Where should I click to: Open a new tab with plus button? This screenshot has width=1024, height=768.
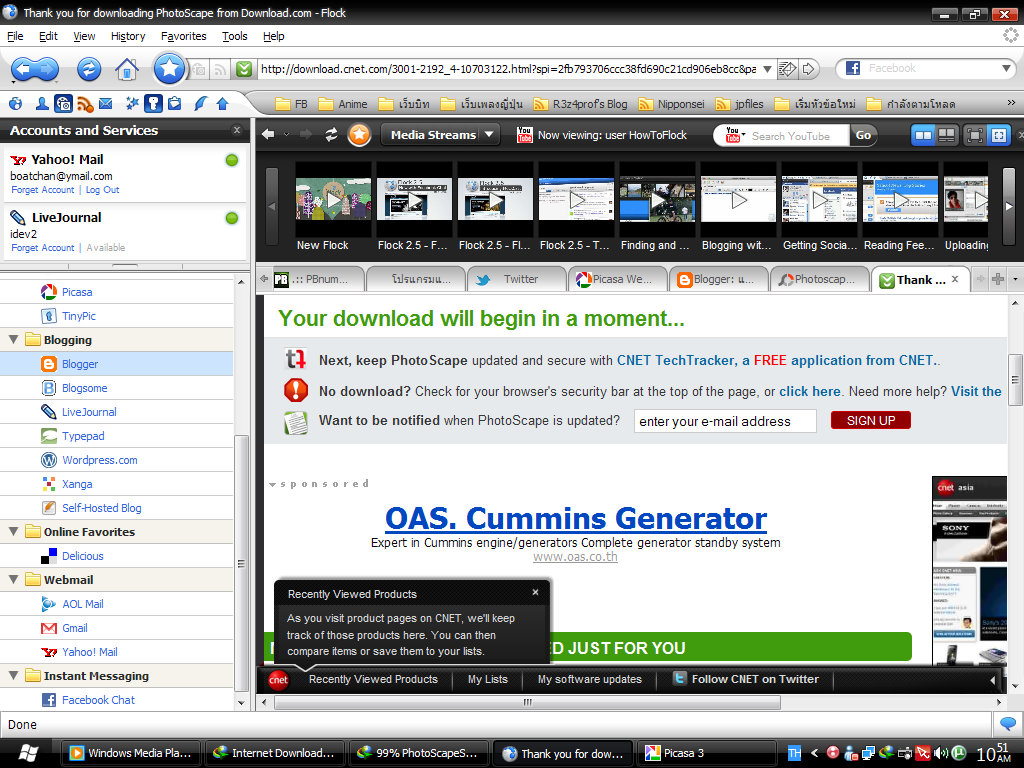(x=998, y=280)
